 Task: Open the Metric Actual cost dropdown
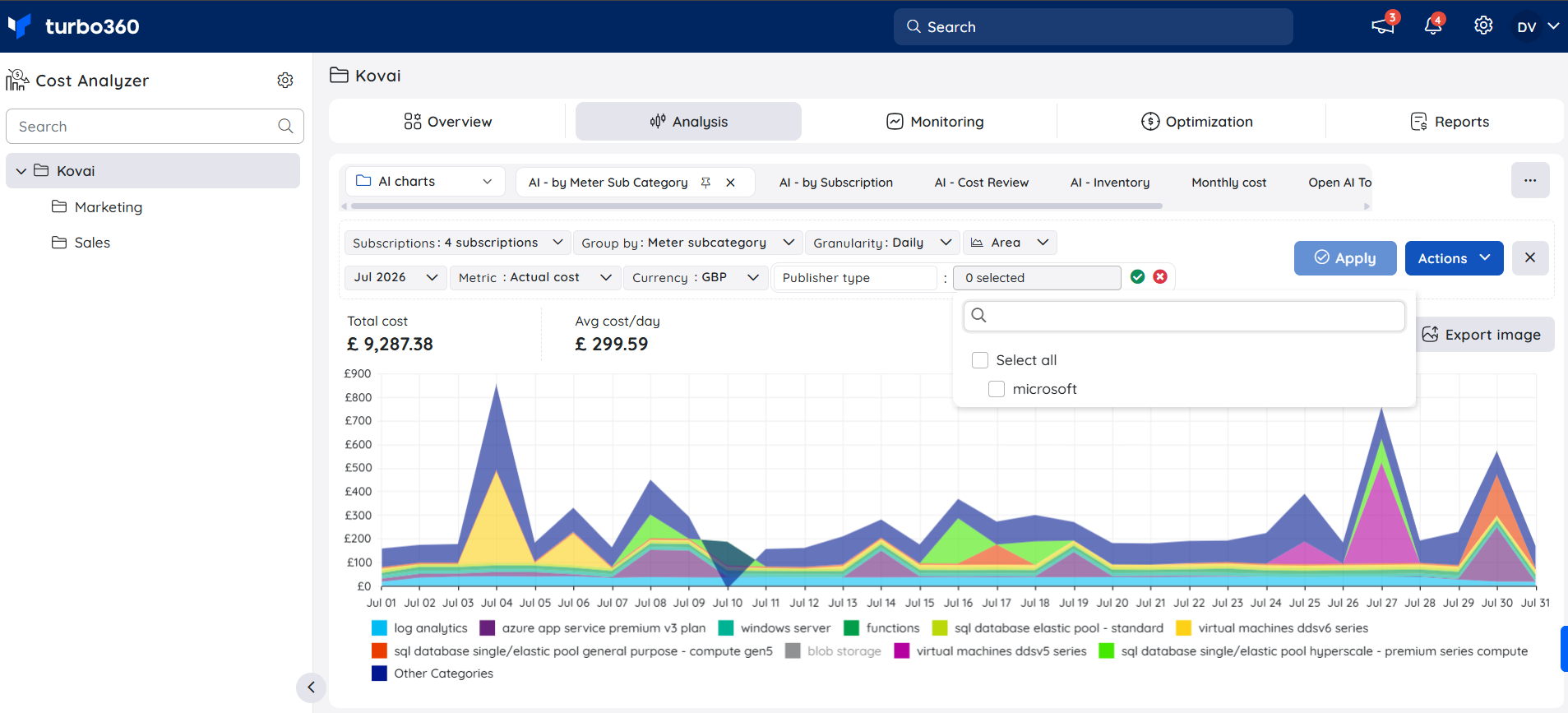click(x=534, y=278)
